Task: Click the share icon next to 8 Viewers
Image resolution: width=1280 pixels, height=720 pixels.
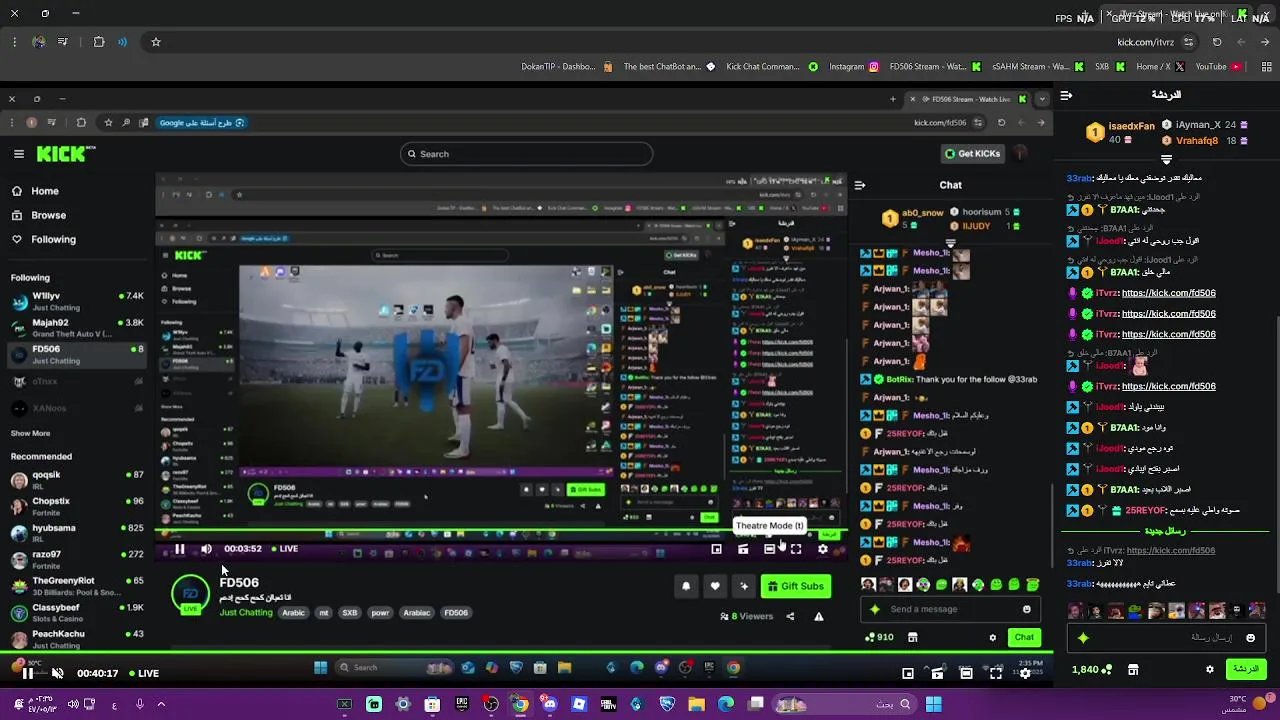Action: (x=790, y=616)
